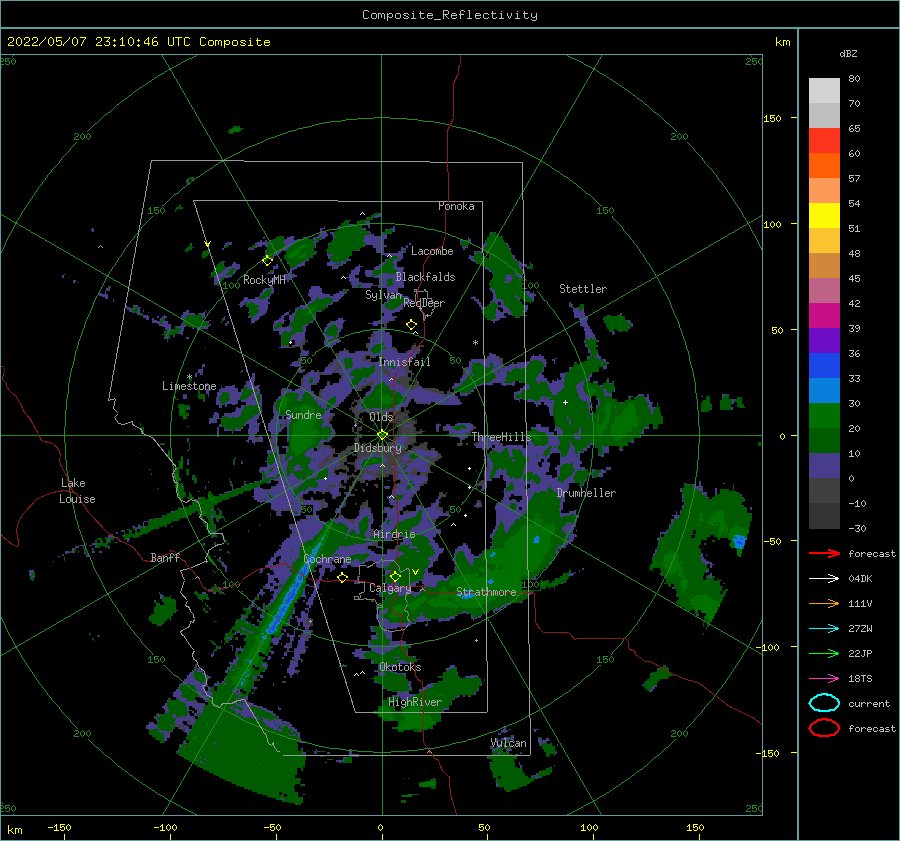The height and width of the screenshot is (841, 900).
Task: Select the purple 36-39 dBZ swatch
Action: [824, 341]
